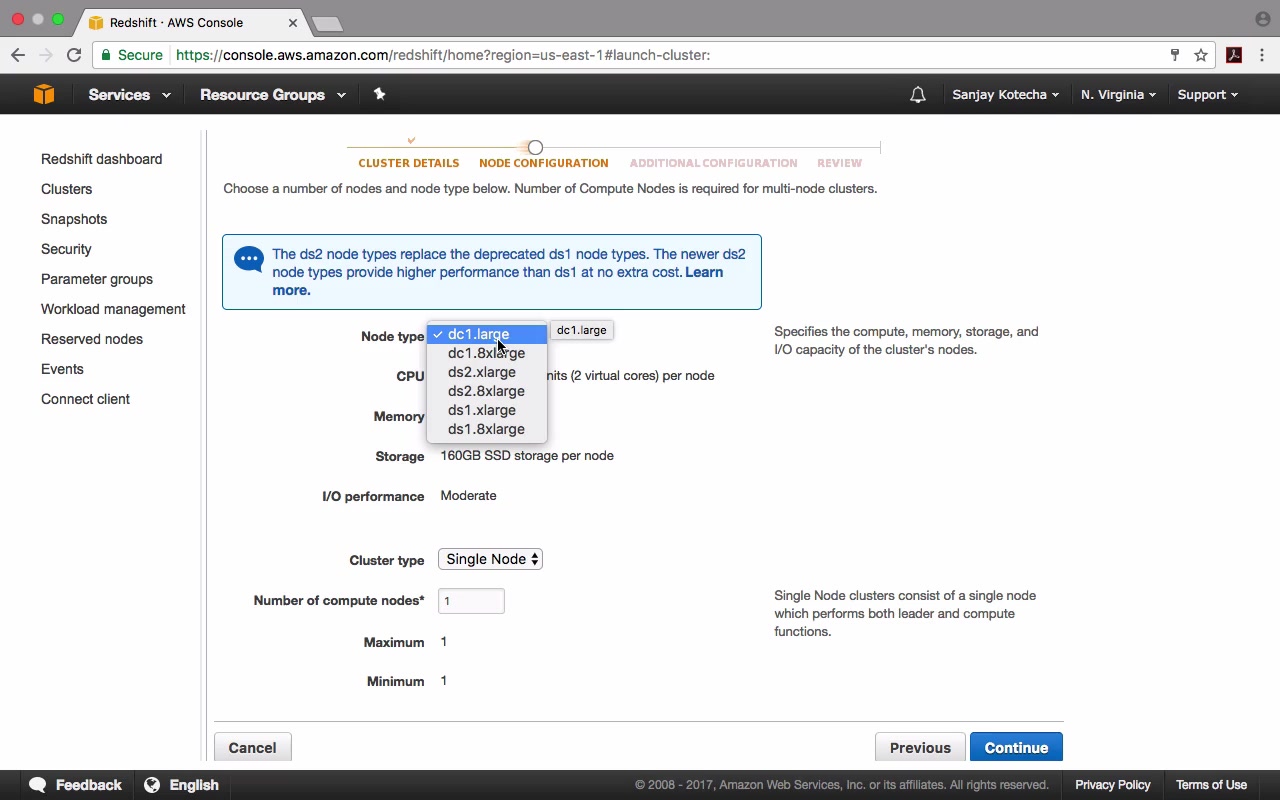Click the Number of compute nodes field
Image resolution: width=1280 pixels, height=800 pixels.
point(471,601)
